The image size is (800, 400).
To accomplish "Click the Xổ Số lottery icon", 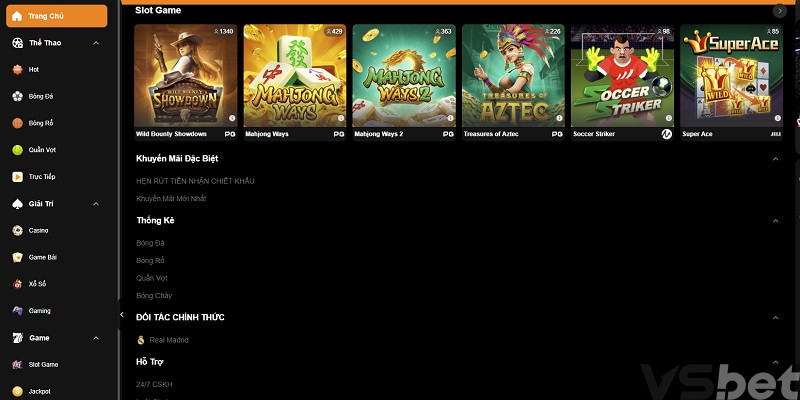I will click(x=17, y=284).
